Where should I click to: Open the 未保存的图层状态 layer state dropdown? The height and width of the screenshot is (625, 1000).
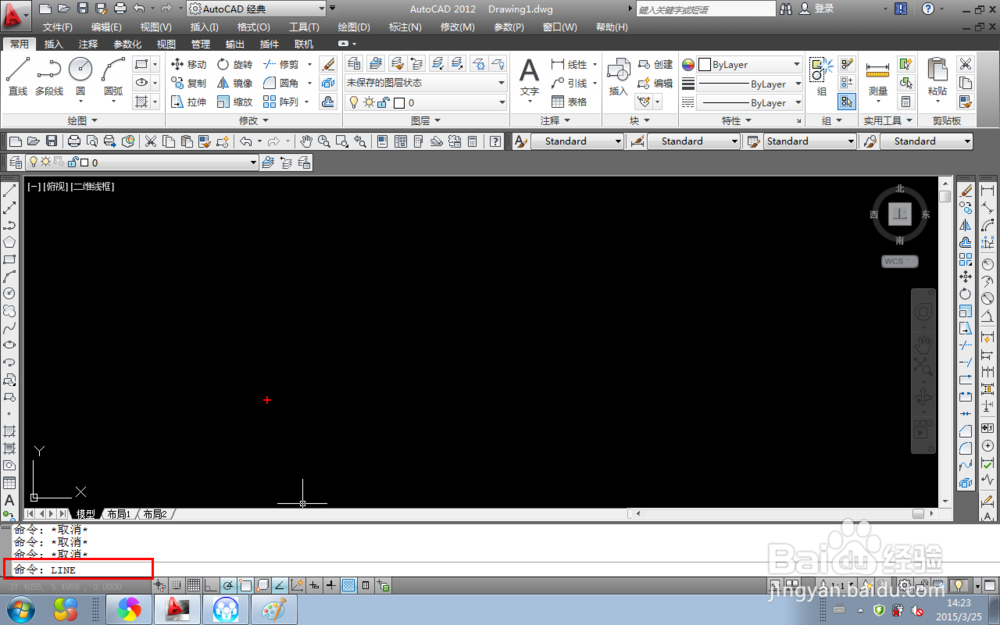pyautogui.click(x=425, y=83)
